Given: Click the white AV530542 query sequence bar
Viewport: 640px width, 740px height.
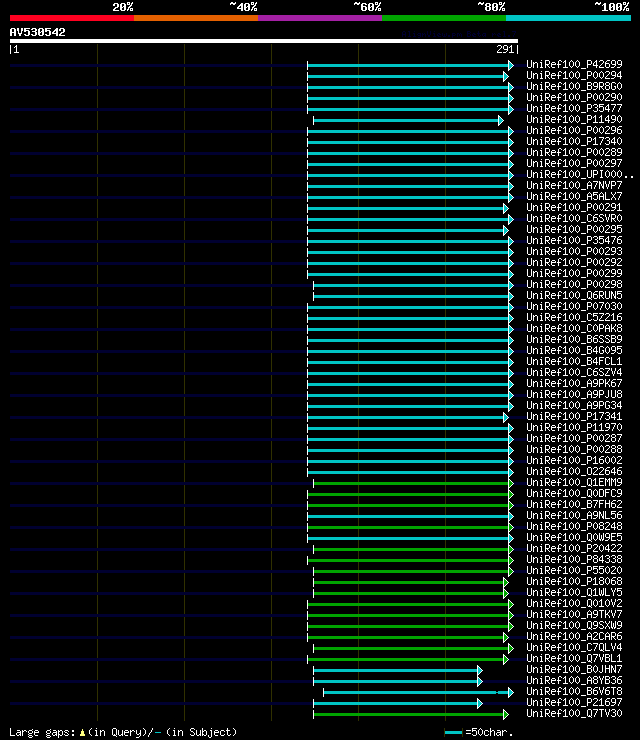Looking at the screenshot, I should coord(263,41).
